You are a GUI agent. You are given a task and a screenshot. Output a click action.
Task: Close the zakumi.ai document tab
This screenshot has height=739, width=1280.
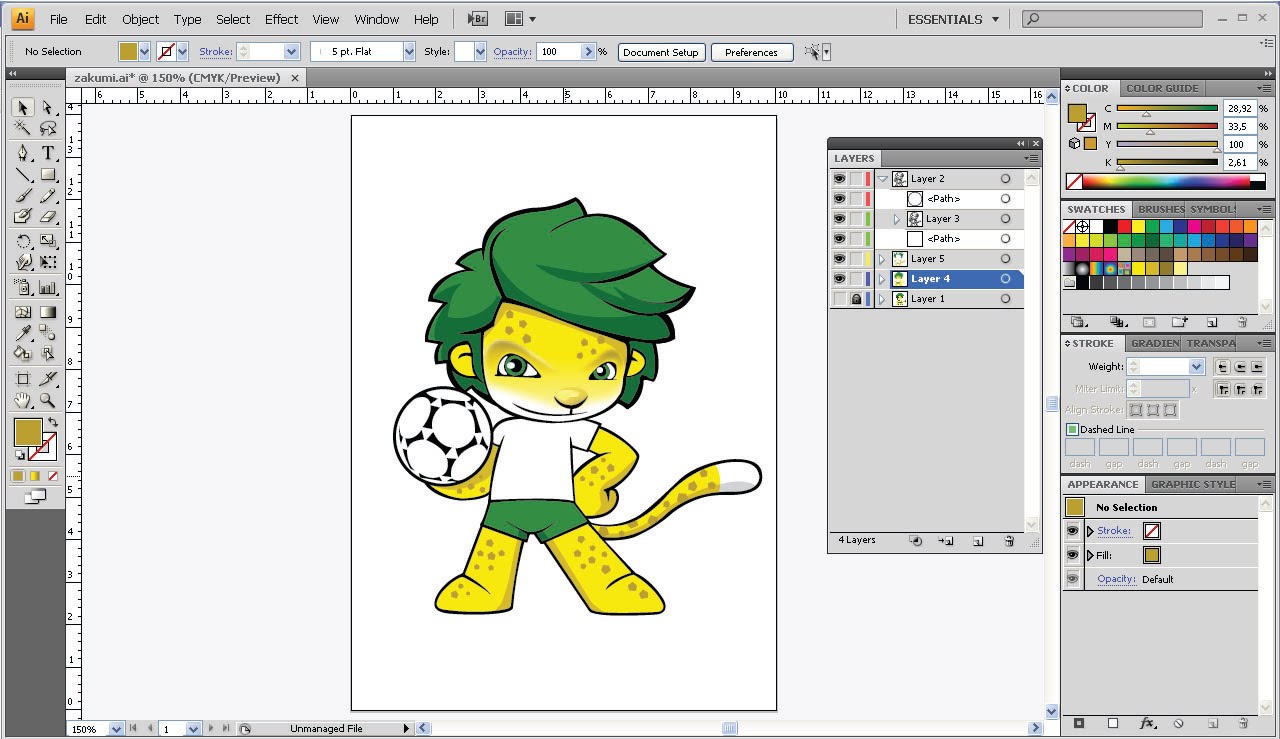pos(295,78)
